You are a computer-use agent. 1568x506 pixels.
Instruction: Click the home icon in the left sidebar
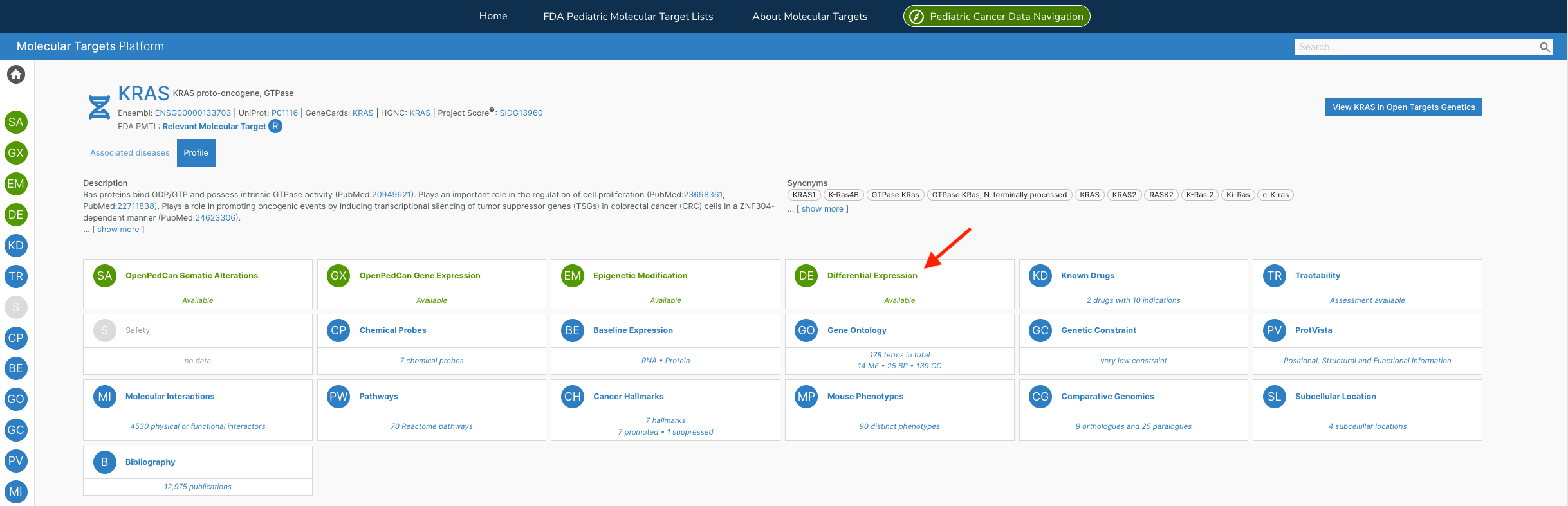pos(16,75)
